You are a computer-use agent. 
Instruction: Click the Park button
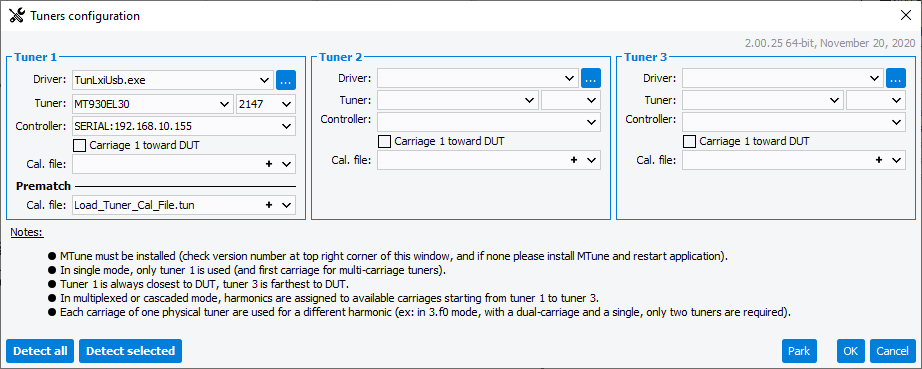(799, 351)
